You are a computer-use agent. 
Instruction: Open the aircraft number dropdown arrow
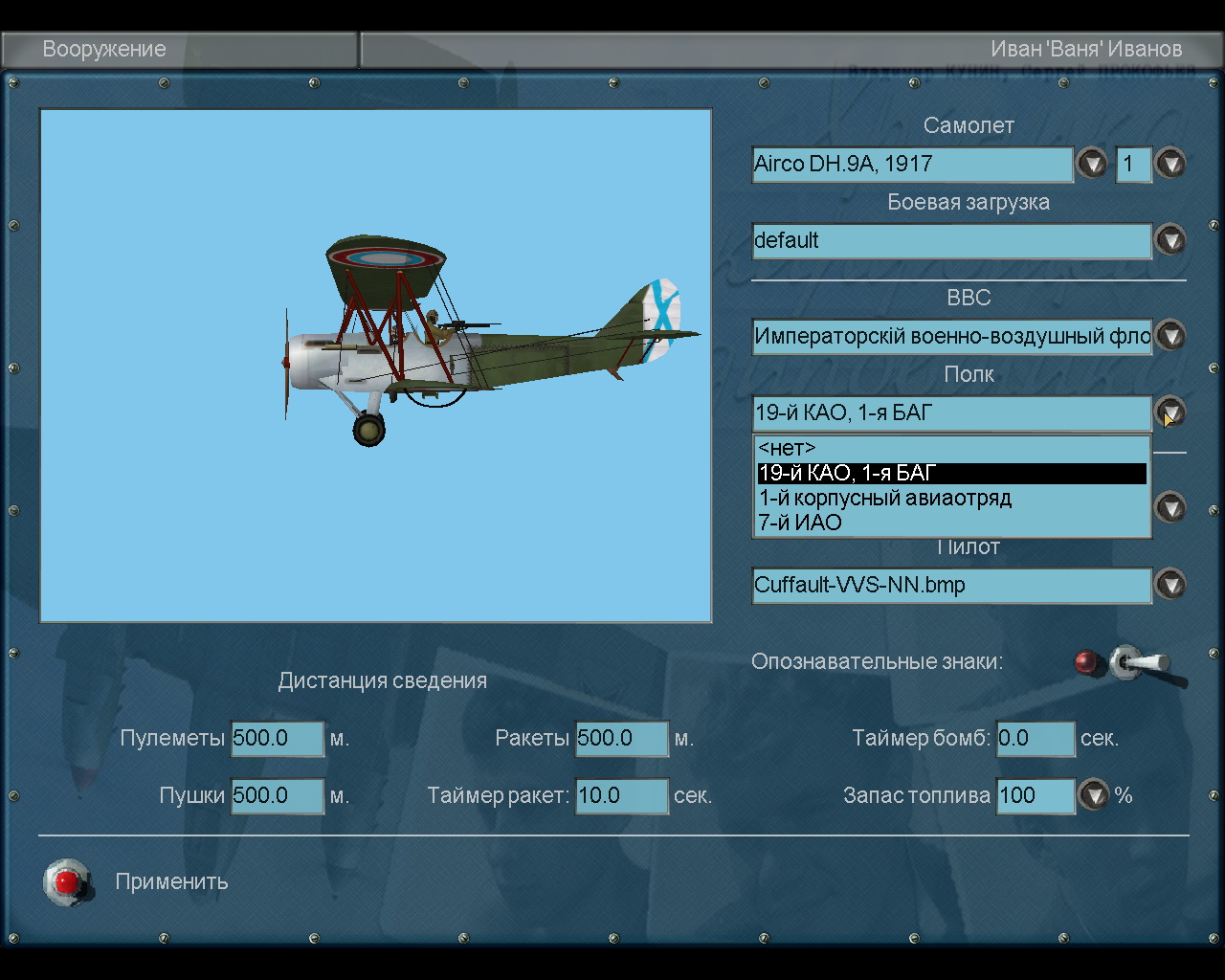point(1170,164)
